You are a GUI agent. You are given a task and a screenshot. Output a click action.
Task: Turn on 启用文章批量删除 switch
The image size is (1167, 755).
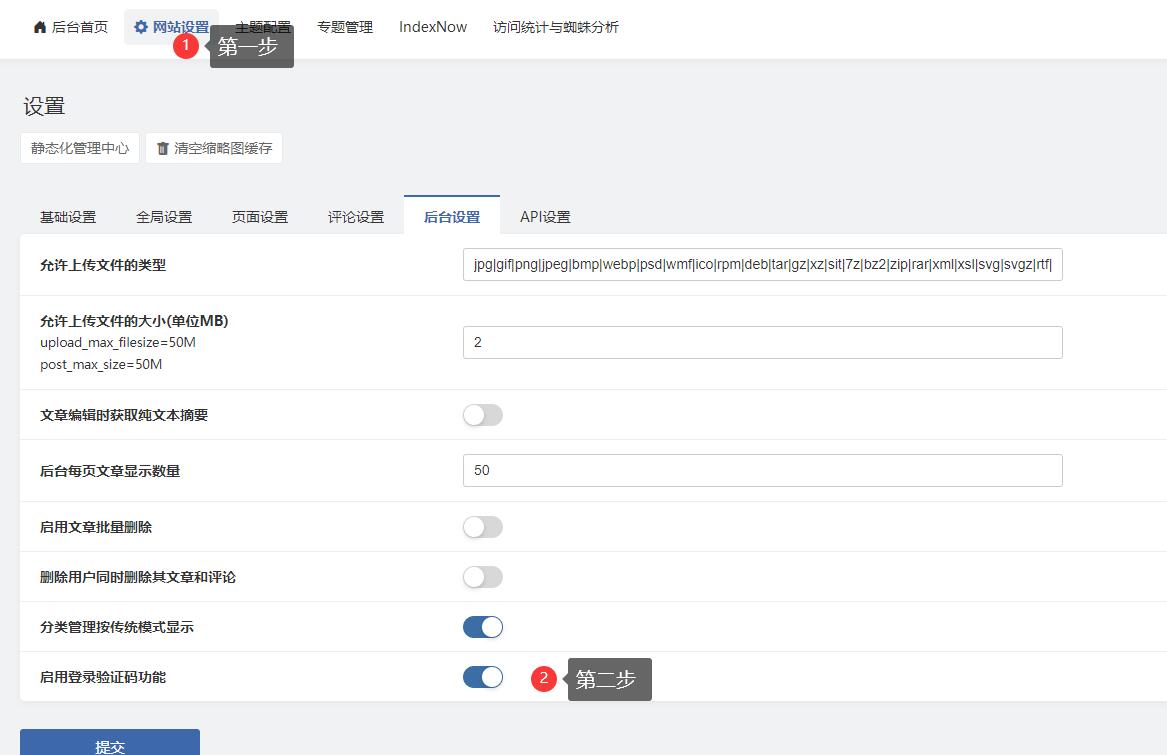[x=482, y=527]
